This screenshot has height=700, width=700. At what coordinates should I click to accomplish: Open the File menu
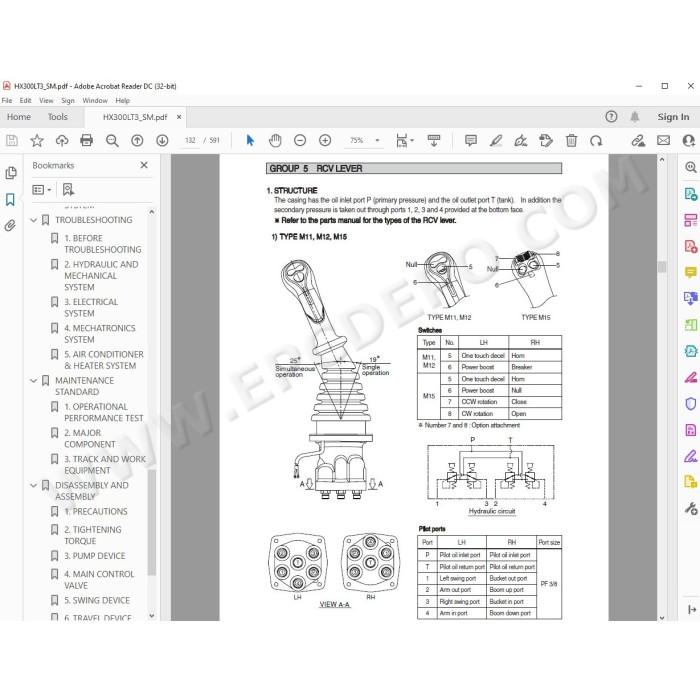coord(7,100)
